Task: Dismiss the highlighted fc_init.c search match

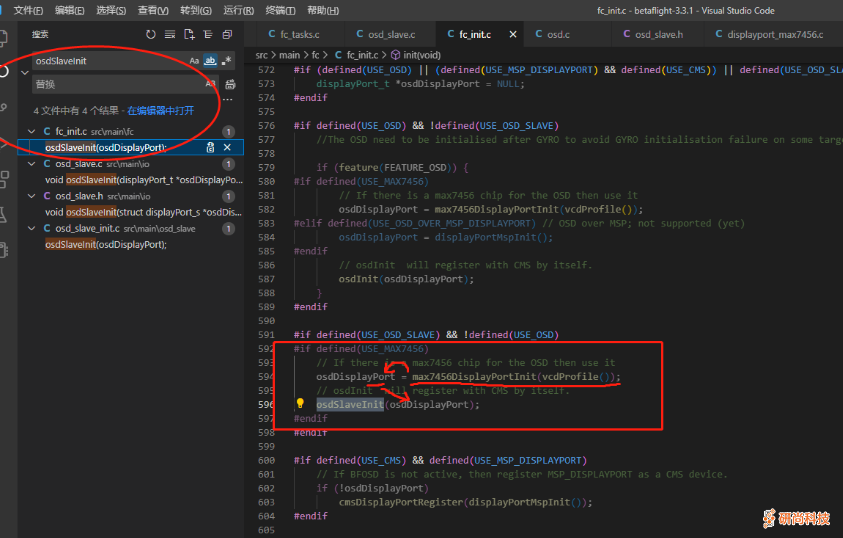Action: pyautogui.click(x=227, y=147)
